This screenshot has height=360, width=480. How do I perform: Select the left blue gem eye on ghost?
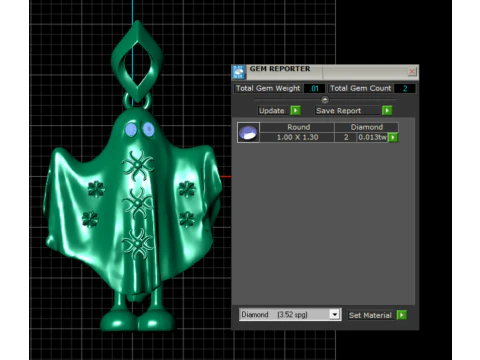tap(131, 130)
